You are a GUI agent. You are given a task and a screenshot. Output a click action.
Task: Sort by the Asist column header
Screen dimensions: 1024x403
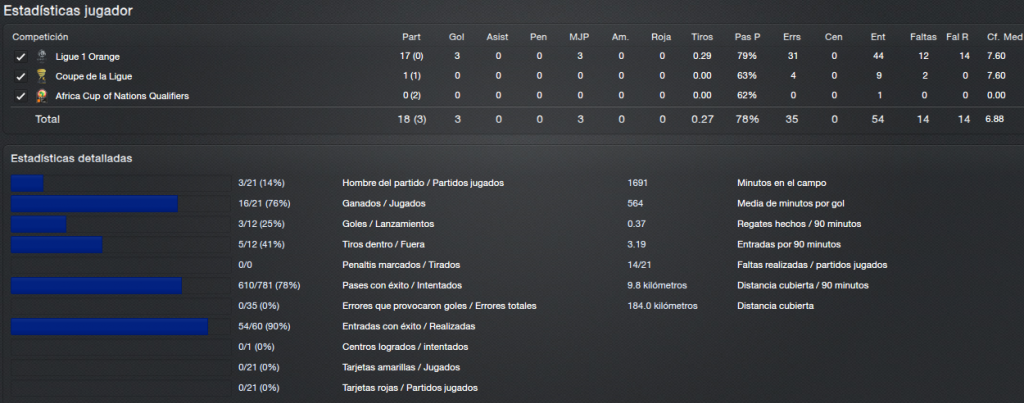click(497, 37)
